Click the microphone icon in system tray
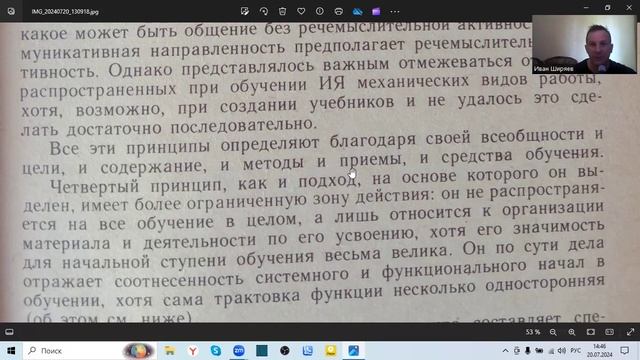This screenshot has height=360, width=640. coord(528,351)
